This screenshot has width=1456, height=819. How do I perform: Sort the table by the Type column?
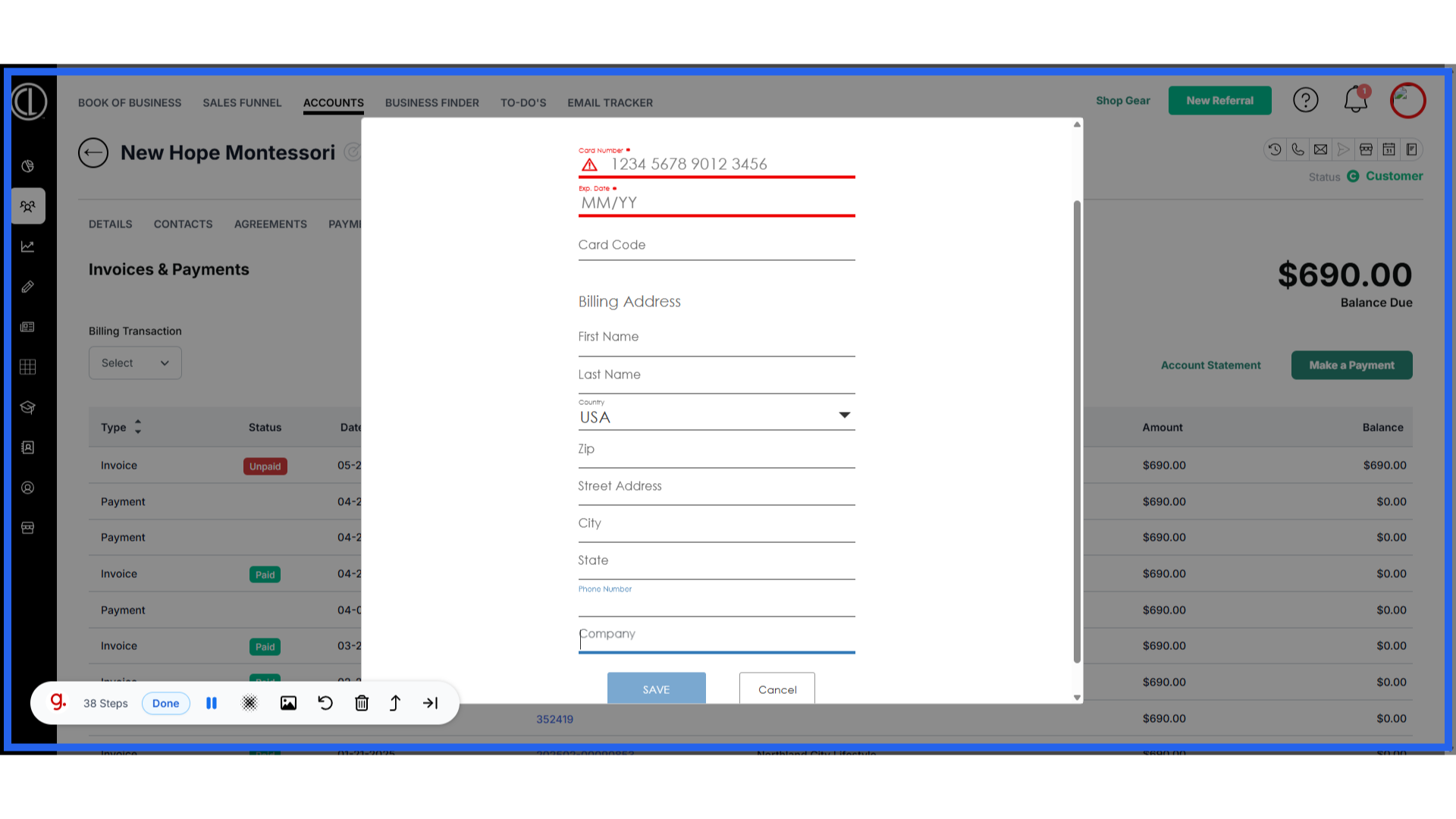(x=121, y=427)
